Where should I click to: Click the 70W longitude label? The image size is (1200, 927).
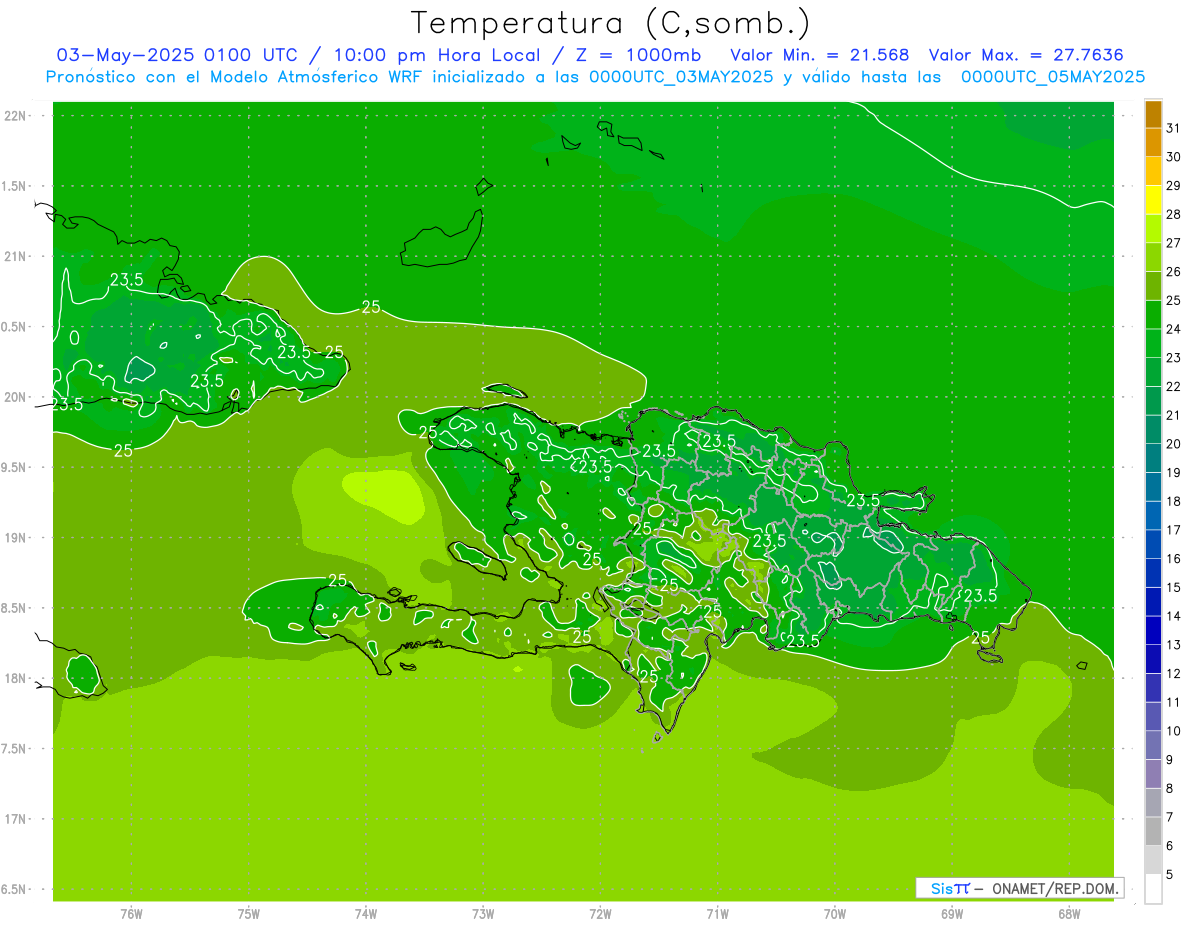pos(835,913)
